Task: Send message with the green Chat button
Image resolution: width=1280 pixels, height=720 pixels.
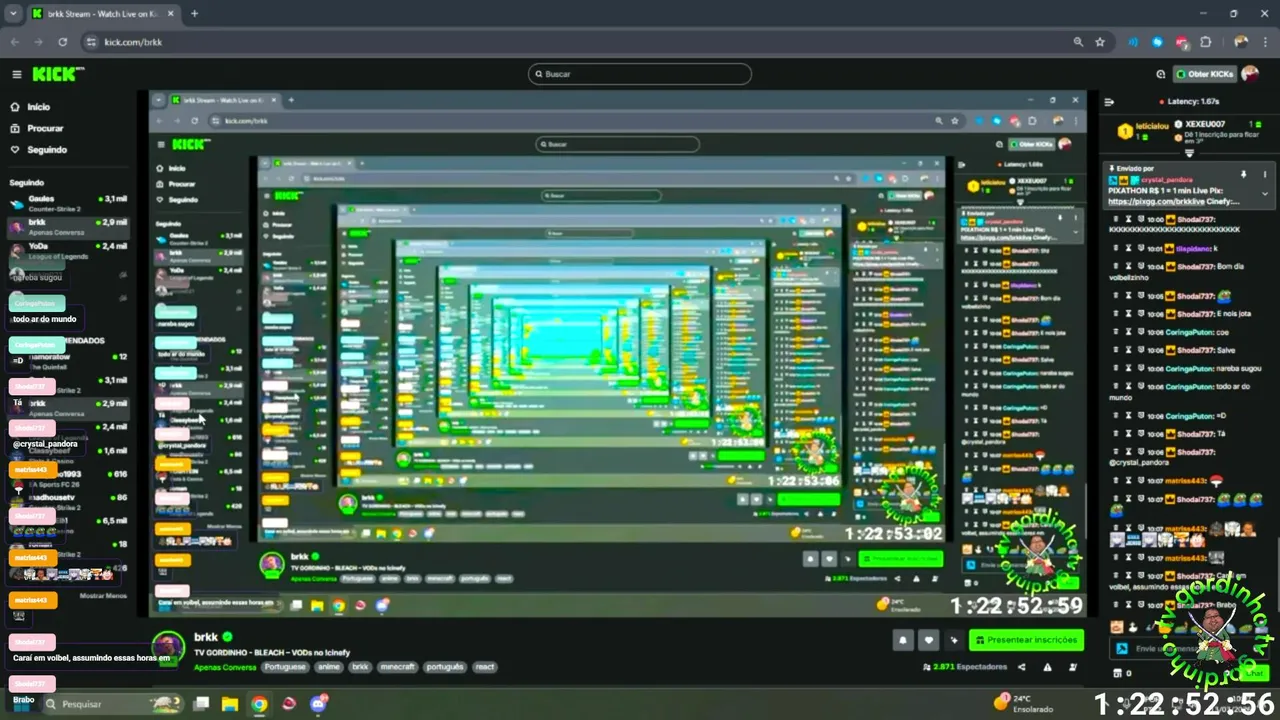Action: point(1253,674)
